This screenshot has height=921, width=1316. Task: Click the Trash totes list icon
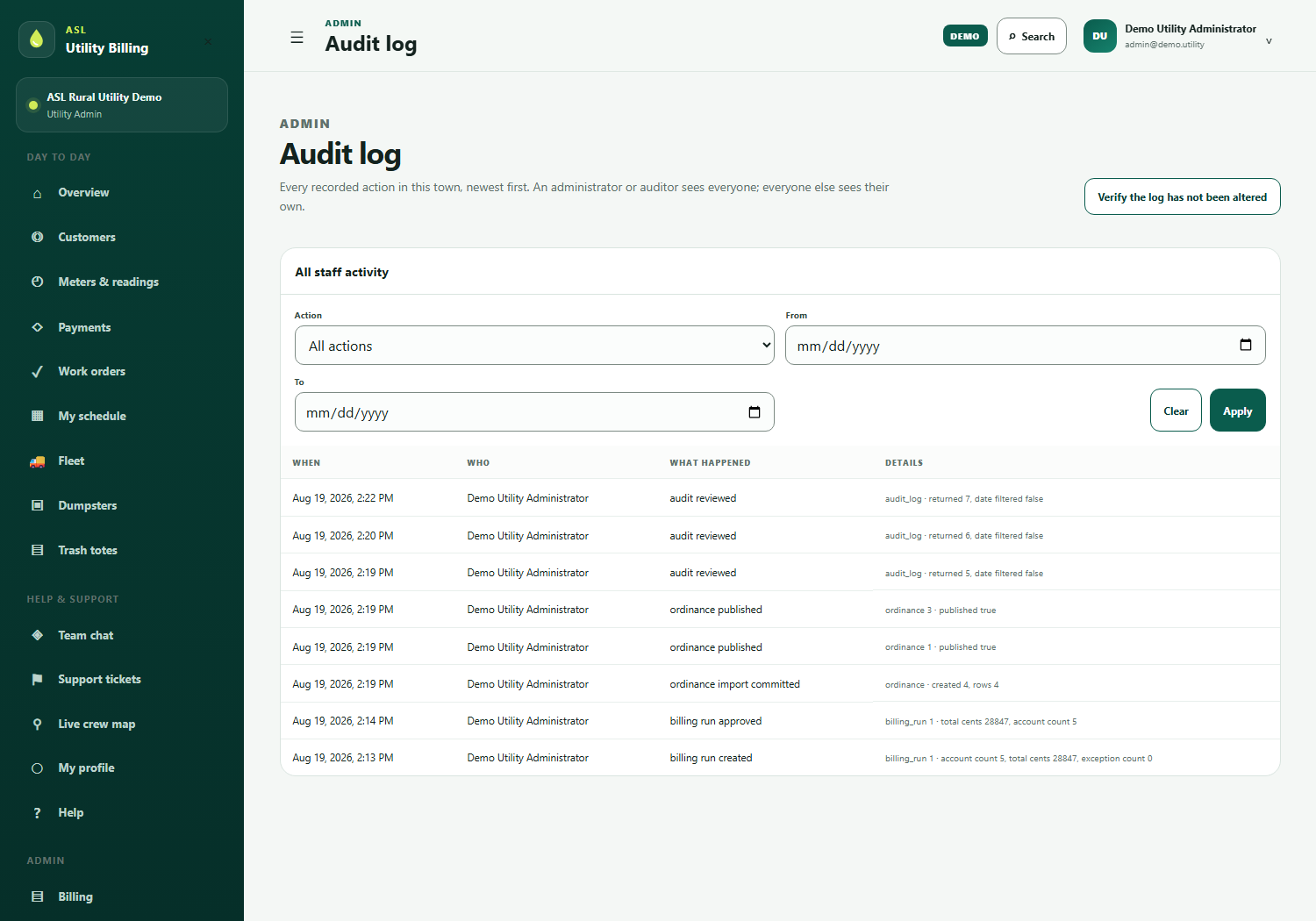pyautogui.click(x=37, y=550)
